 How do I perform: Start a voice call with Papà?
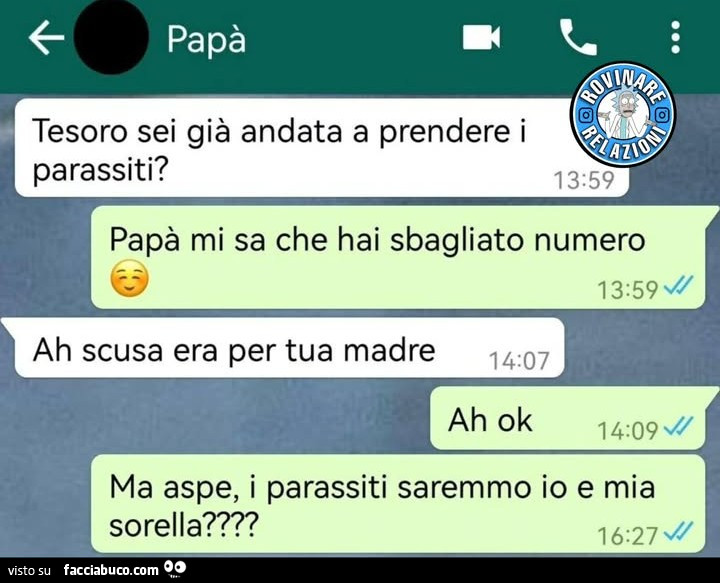click(578, 37)
